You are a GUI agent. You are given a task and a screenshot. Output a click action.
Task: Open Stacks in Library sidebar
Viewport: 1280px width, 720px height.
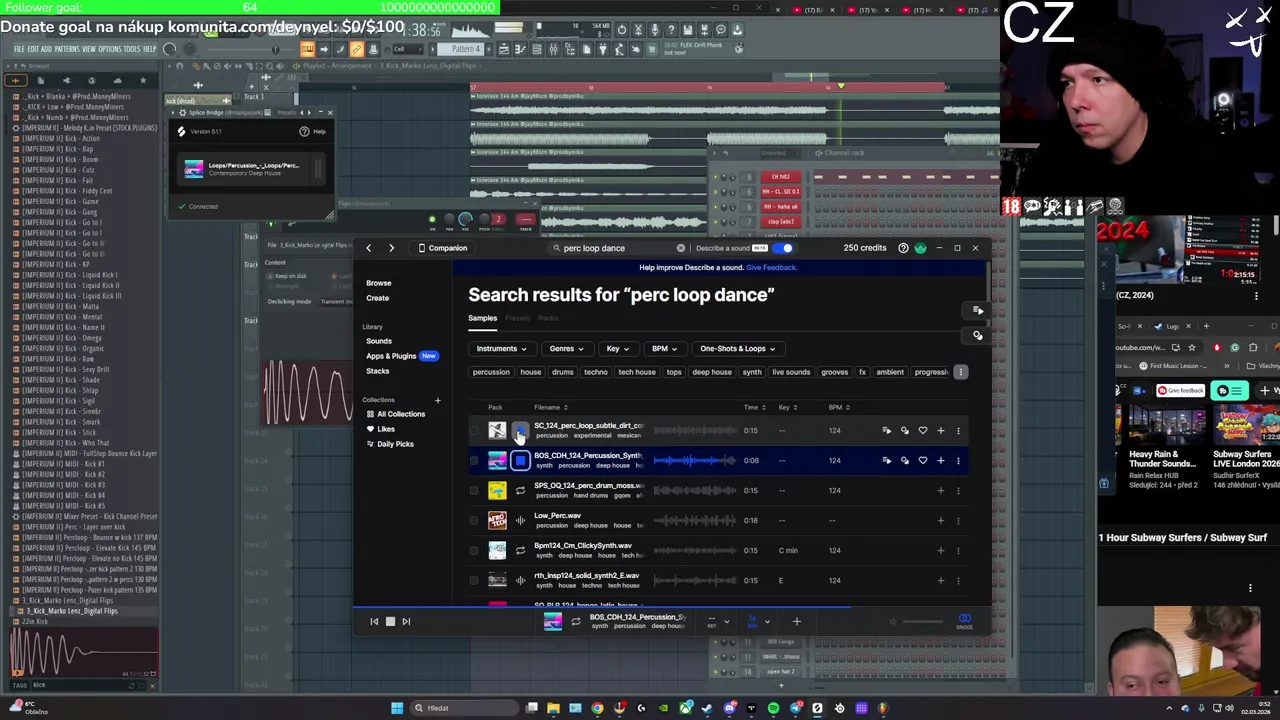click(x=377, y=371)
